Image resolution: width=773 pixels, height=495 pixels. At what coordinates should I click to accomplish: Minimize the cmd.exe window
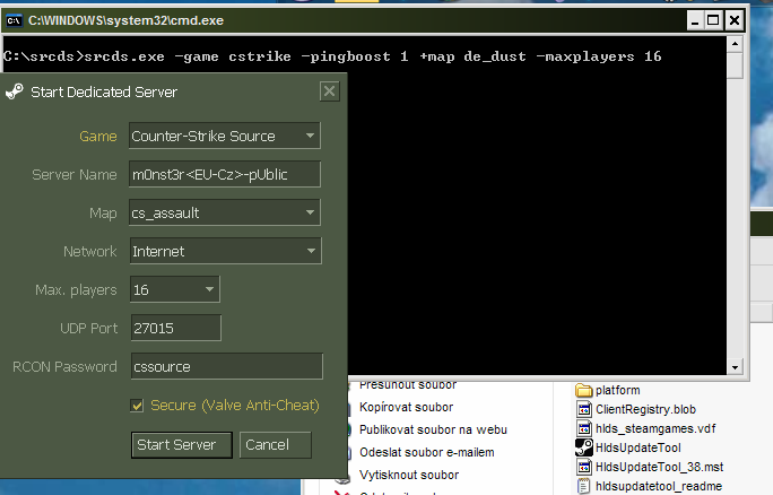tap(695, 21)
